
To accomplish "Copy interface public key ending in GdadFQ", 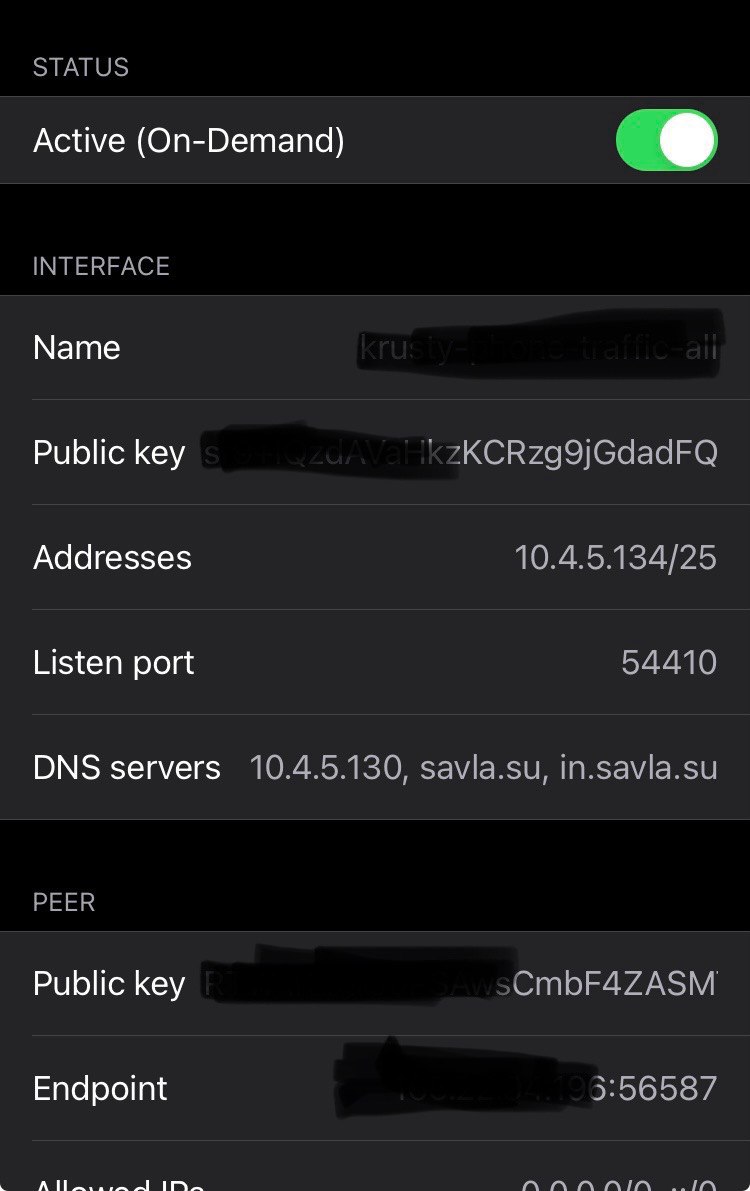I will click(x=460, y=453).
